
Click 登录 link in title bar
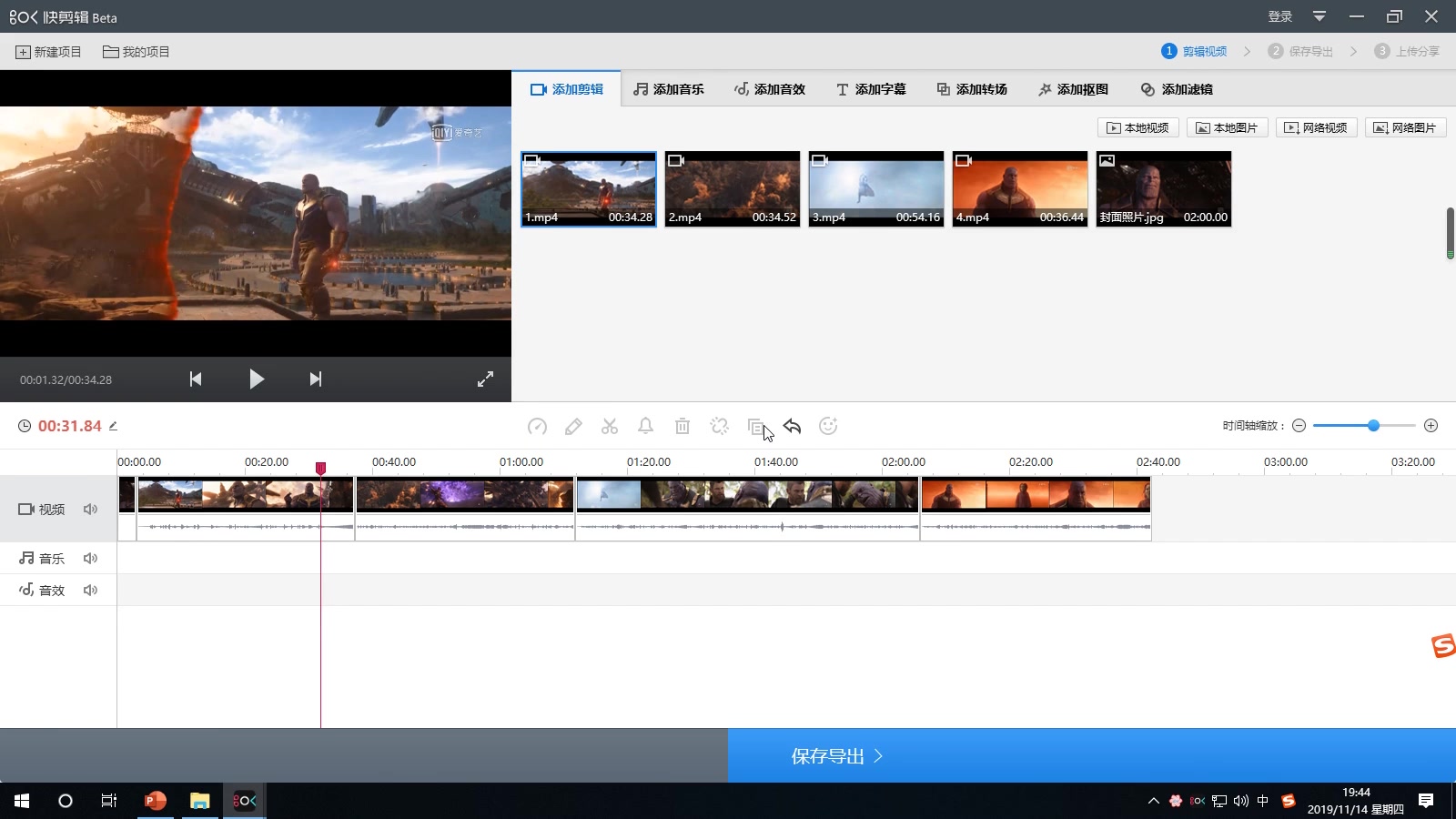pos(1280,16)
